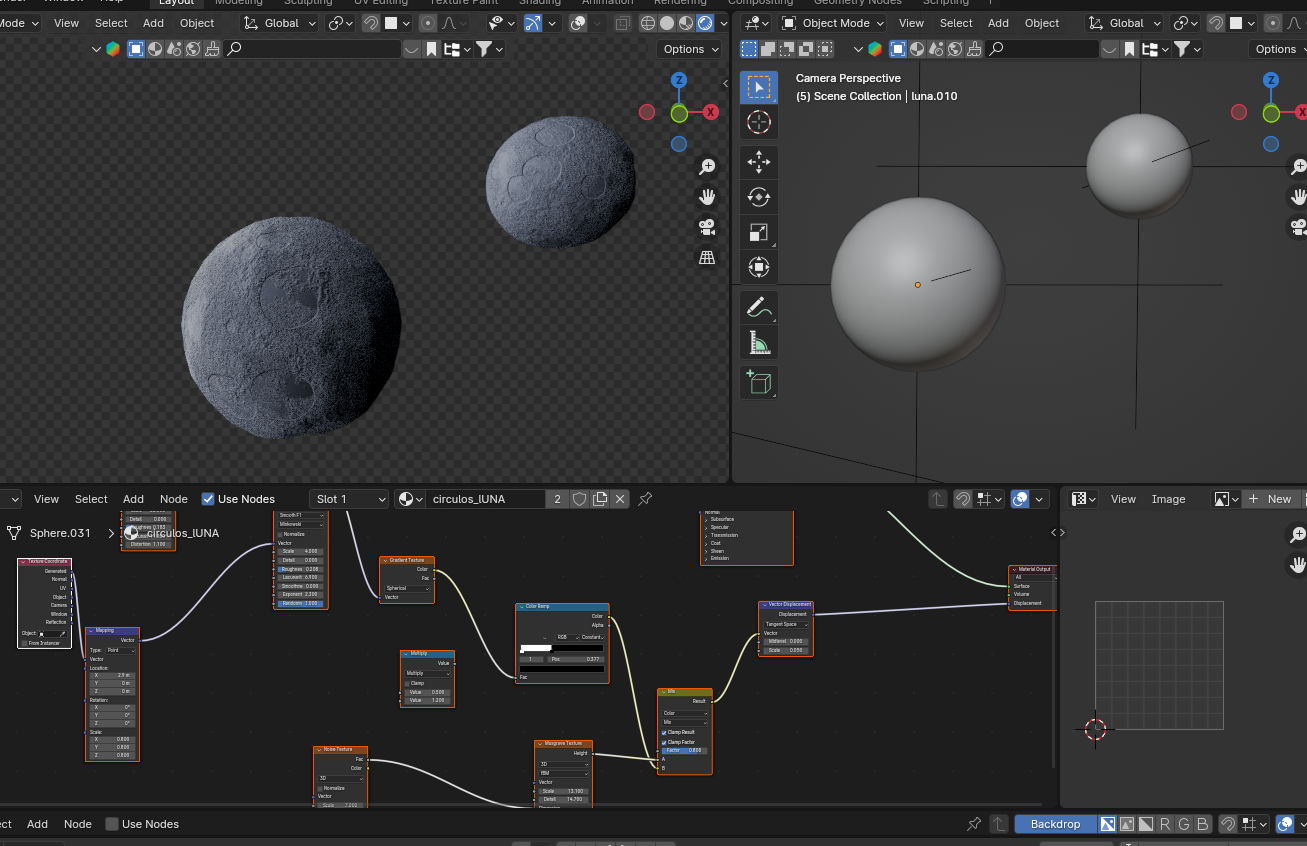Choose the Rotate tool
The width and height of the screenshot is (1307, 846).
pyautogui.click(x=759, y=197)
